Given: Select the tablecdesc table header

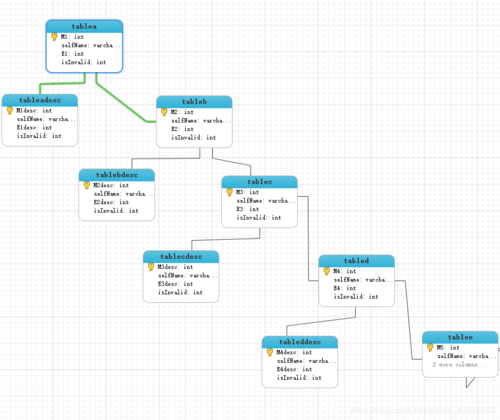Looking at the screenshot, I should click(x=181, y=257).
